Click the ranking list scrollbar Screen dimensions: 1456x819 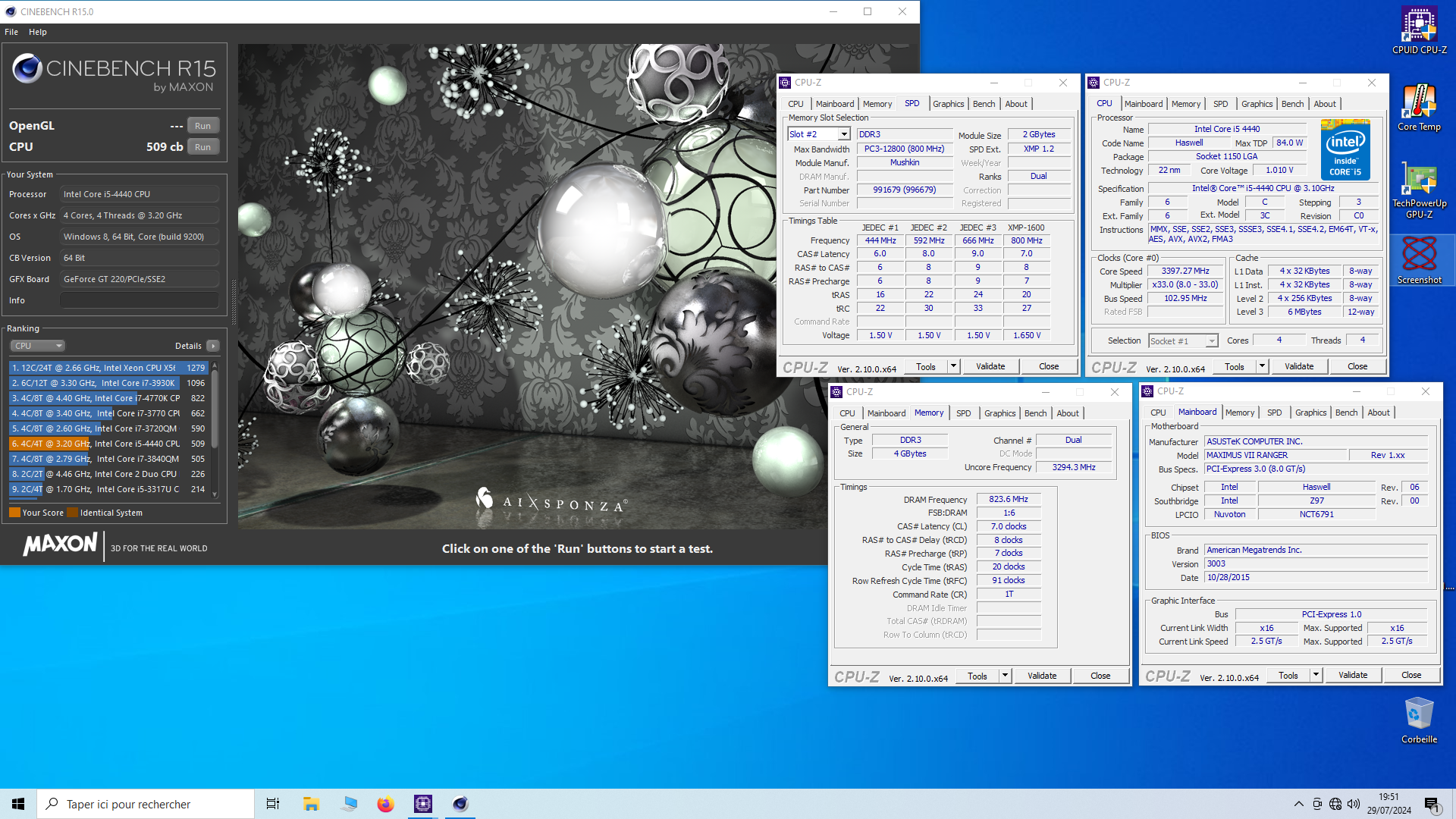pyautogui.click(x=215, y=409)
